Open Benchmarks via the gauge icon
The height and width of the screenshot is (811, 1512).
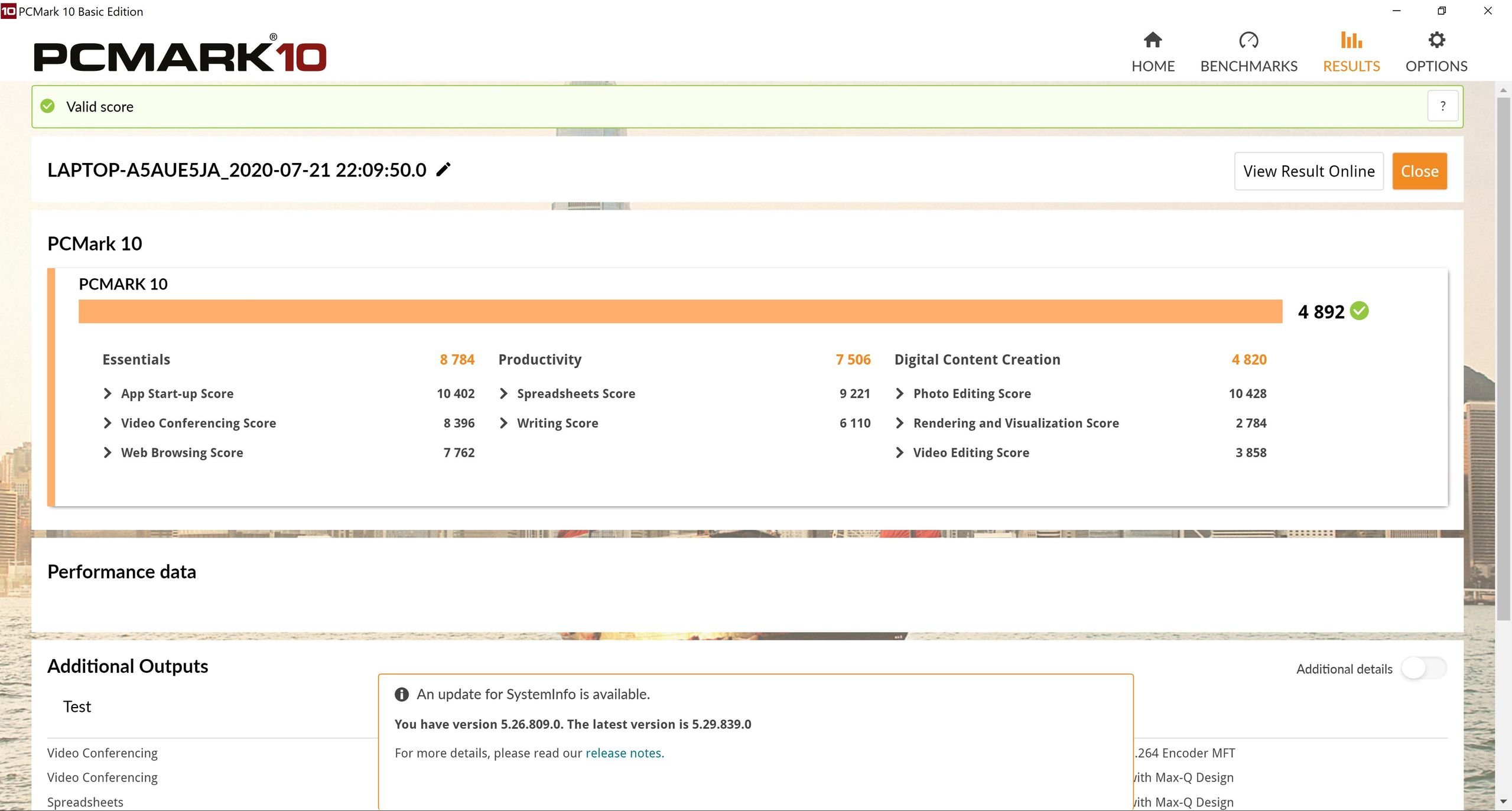(1248, 40)
